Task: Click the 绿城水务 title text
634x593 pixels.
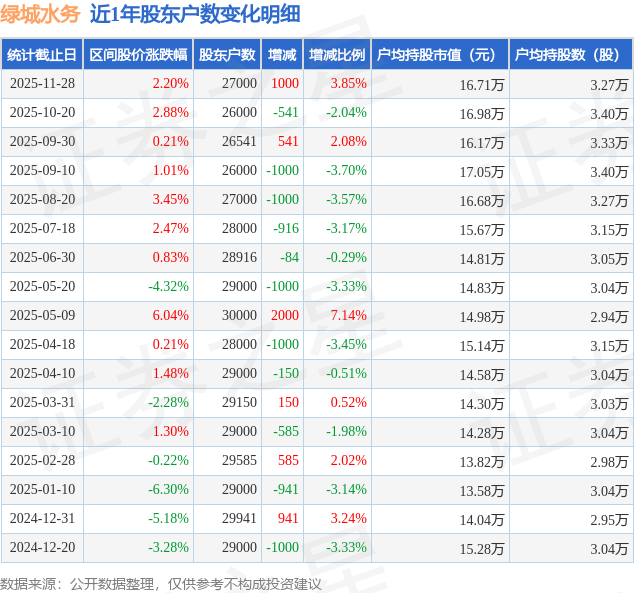Action: tap(40, 15)
